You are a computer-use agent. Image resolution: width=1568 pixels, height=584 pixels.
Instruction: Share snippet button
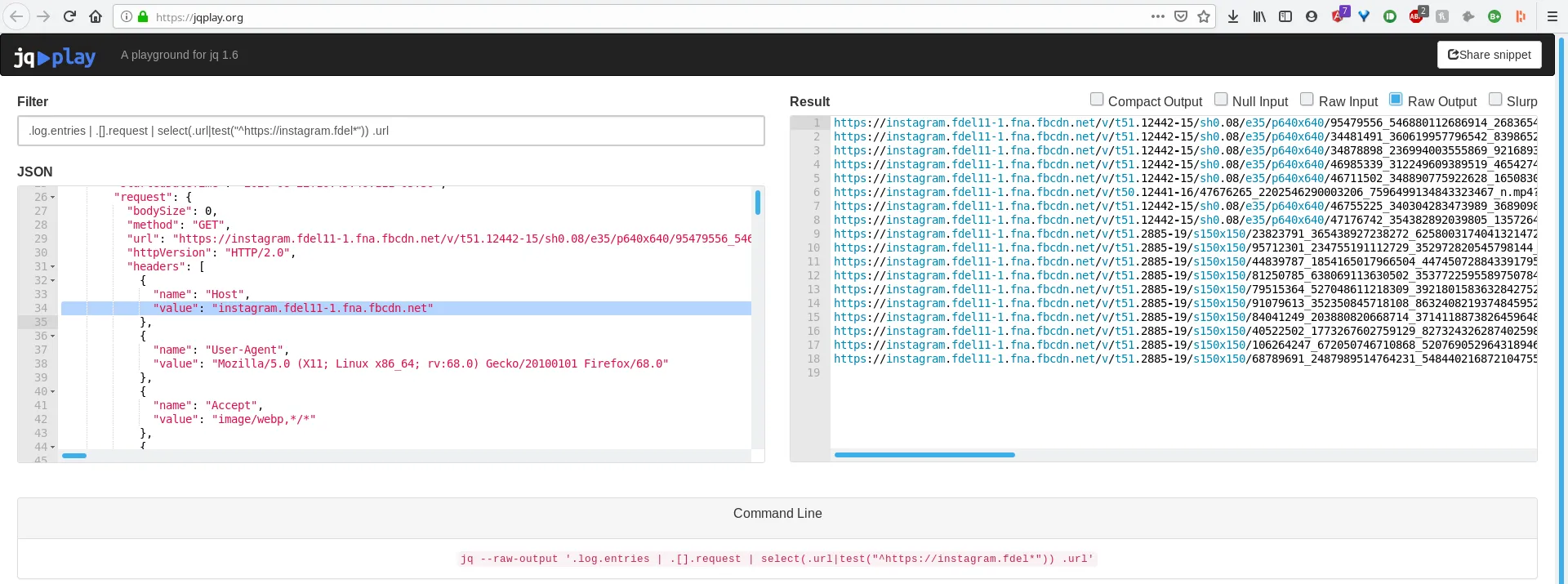[1489, 55]
